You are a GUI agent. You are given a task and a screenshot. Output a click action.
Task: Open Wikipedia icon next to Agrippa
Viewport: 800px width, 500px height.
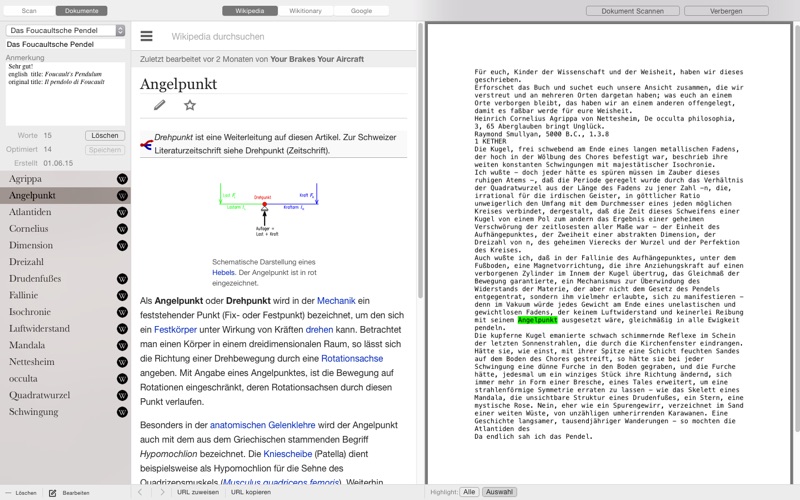pos(122,179)
